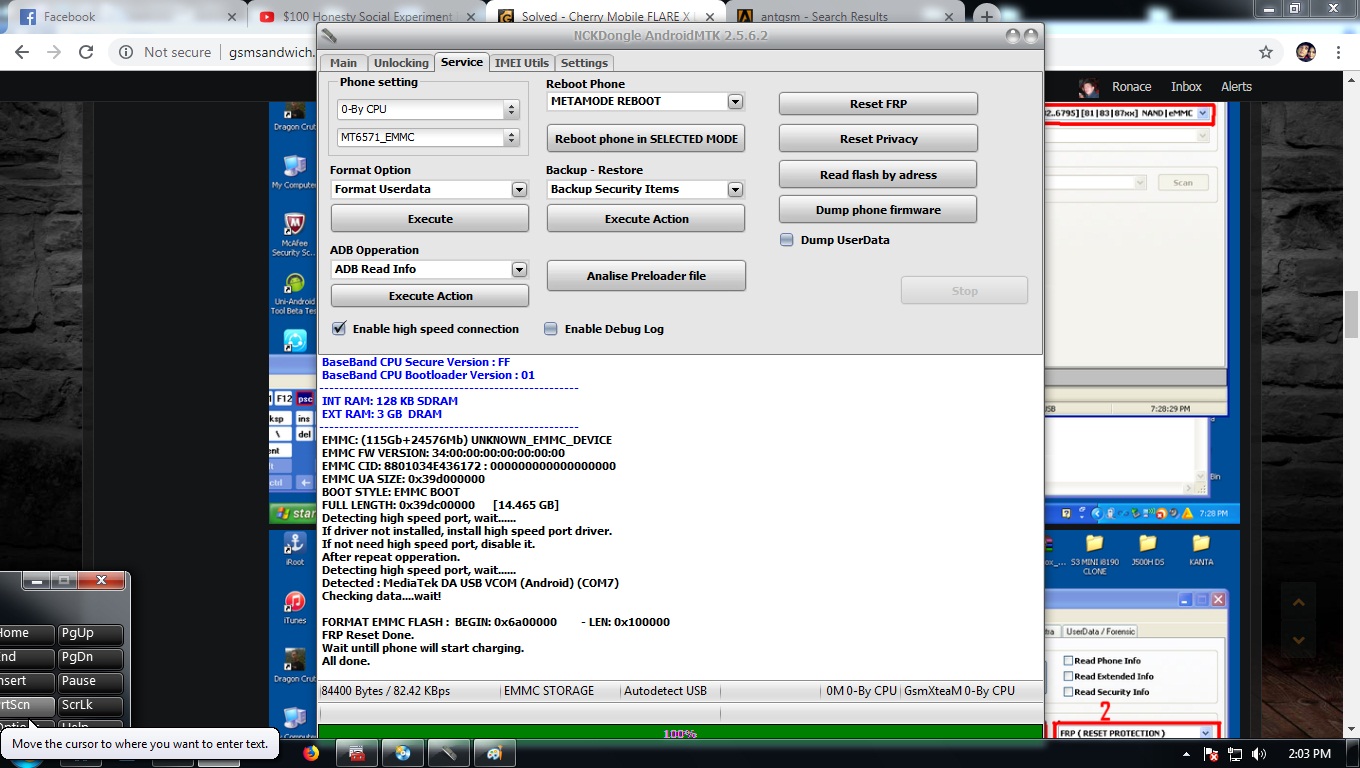Screen dimensions: 1360x768
Task: Switch to the Main tab
Action: pyautogui.click(x=343, y=63)
